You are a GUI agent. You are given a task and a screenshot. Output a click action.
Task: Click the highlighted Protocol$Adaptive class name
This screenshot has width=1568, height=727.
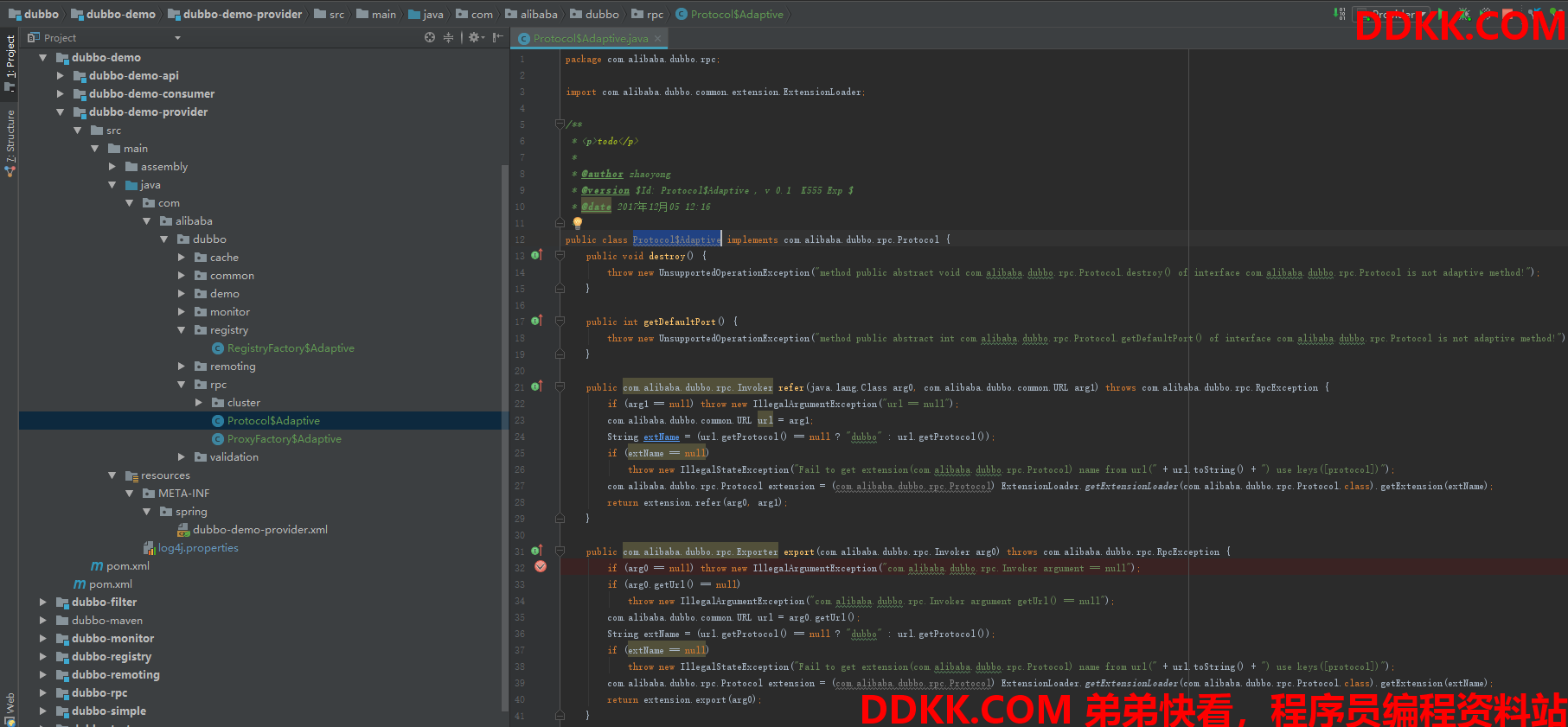676,239
